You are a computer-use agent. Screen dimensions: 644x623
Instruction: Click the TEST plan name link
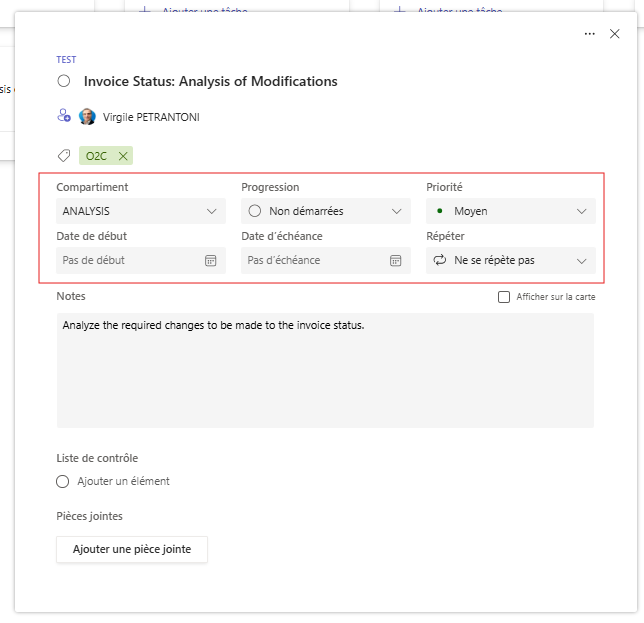point(66,60)
